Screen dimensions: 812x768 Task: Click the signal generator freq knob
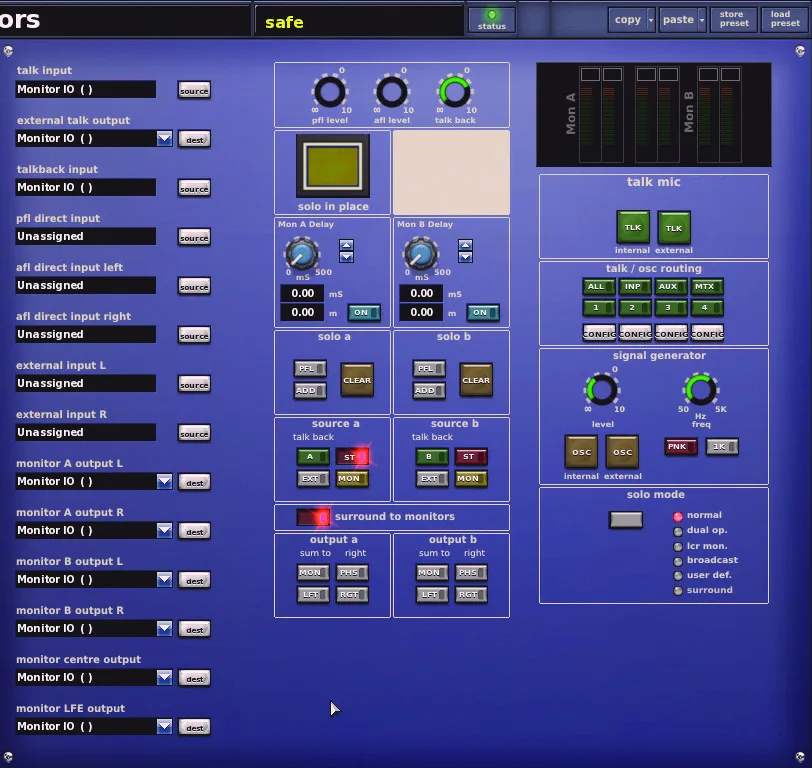coord(700,389)
